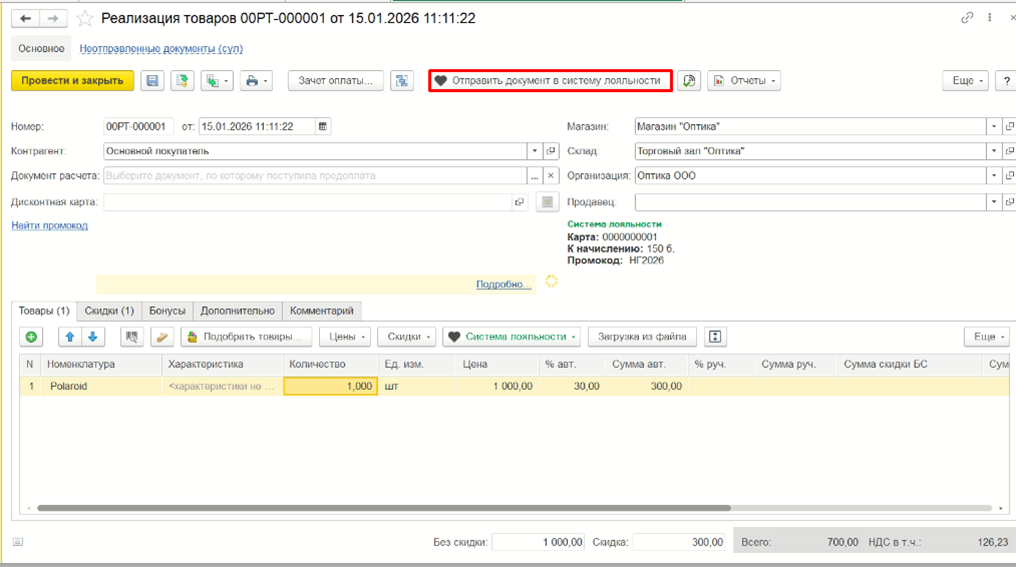The image size is (1016, 567).
Task: Click Загрузка из файла button
Action: [642, 336]
